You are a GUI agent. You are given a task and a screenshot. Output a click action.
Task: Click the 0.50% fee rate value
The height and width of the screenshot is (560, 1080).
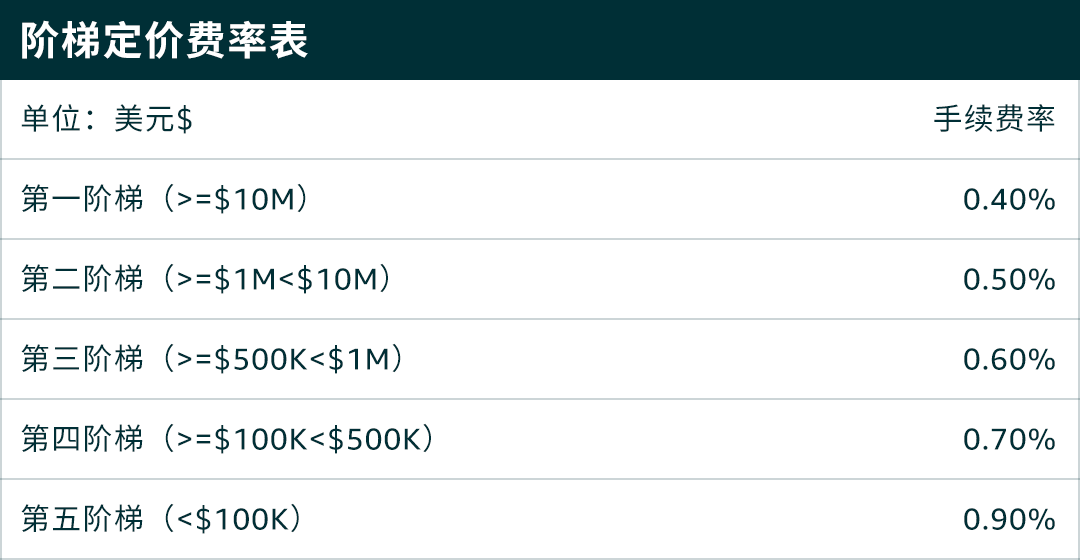(1009, 280)
